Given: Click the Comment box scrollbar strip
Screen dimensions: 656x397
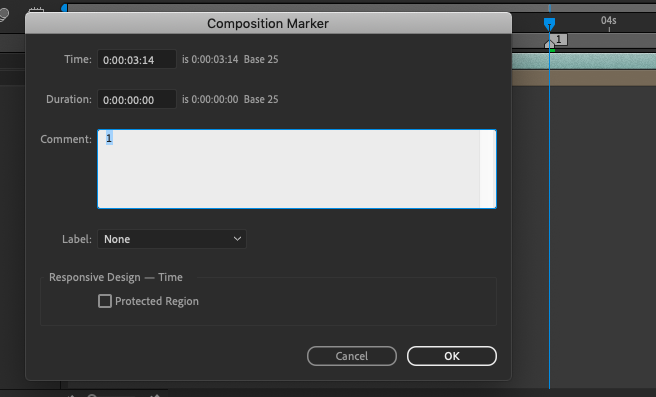Looking at the screenshot, I should [x=488, y=169].
